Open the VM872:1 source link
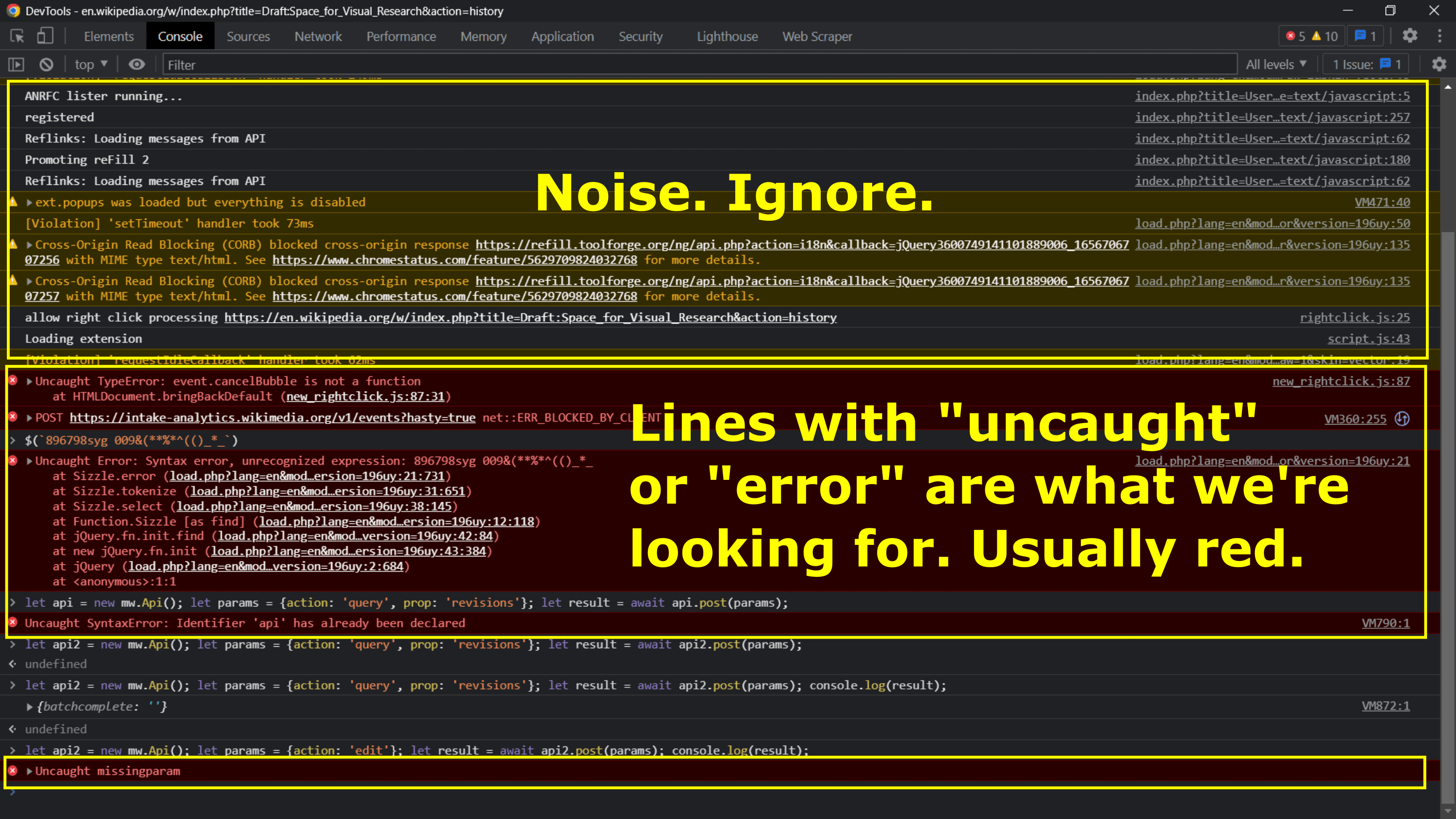Image resolution: width=1456 pixels, height=819 pixels. [x=1385, y=706]
